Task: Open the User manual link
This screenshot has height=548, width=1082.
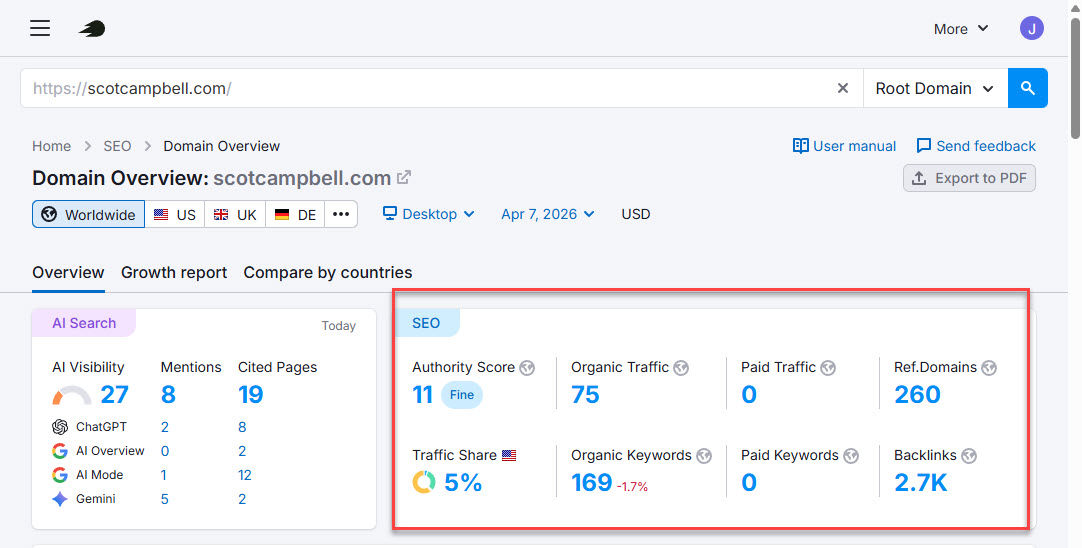Action: [x=845, y=146]
